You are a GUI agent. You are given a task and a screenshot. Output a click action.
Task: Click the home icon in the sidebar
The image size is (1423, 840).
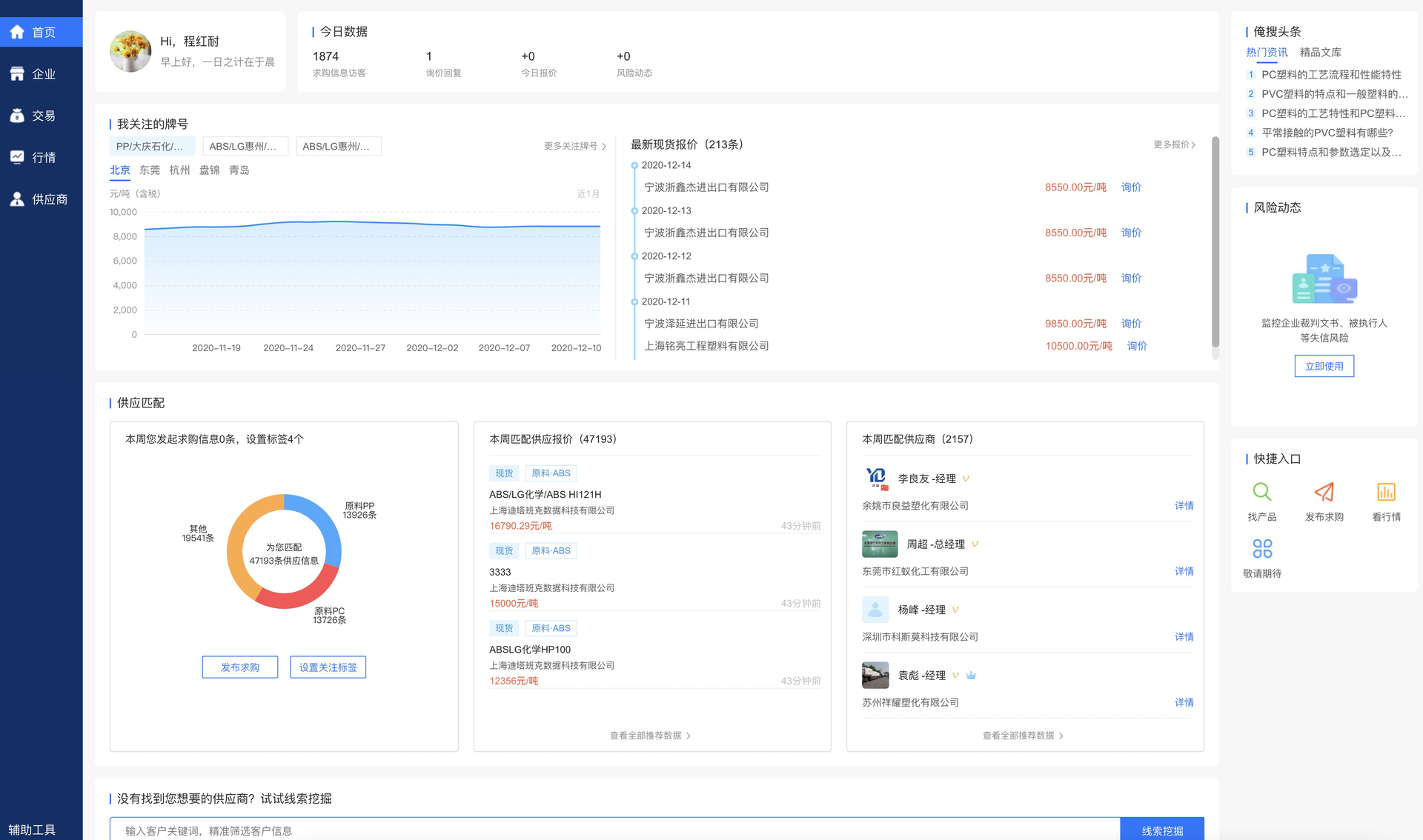pyautogui.click(x=17, y=32)
